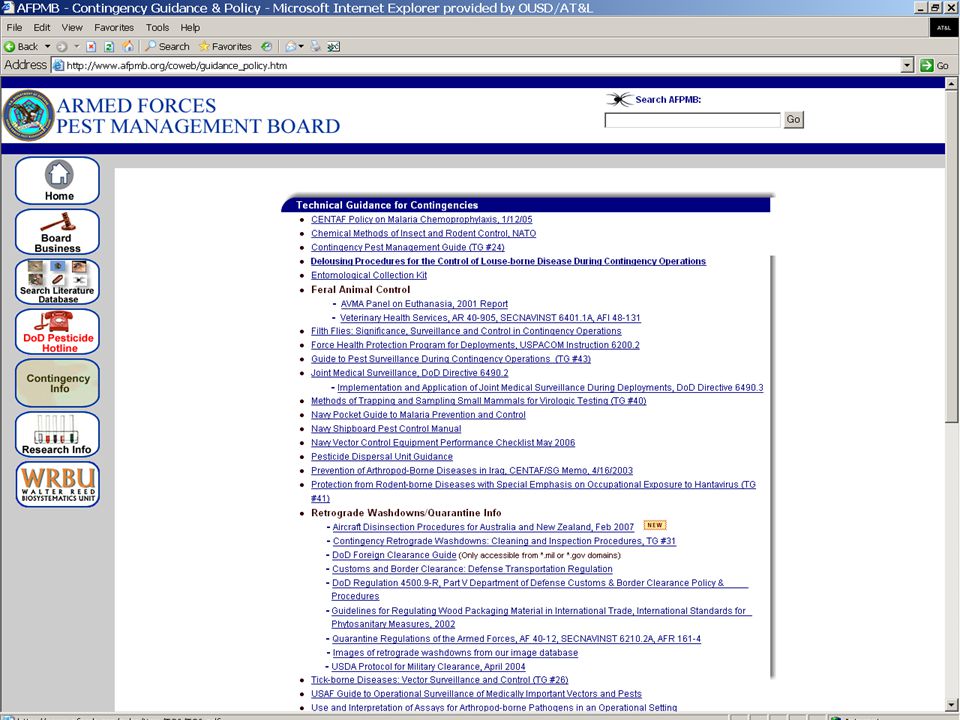The height and width of the screenshot is (720, 960).
Task: Click the Search AFPMB text field
Action: pyautogui.click(x=692, y=120)
